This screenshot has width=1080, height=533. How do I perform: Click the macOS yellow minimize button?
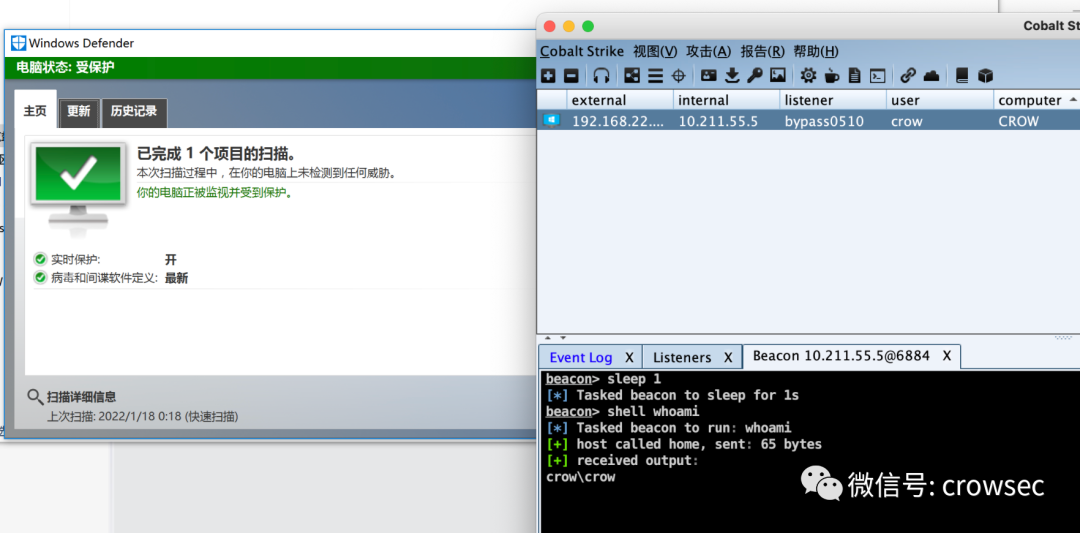tap(568, 27)
